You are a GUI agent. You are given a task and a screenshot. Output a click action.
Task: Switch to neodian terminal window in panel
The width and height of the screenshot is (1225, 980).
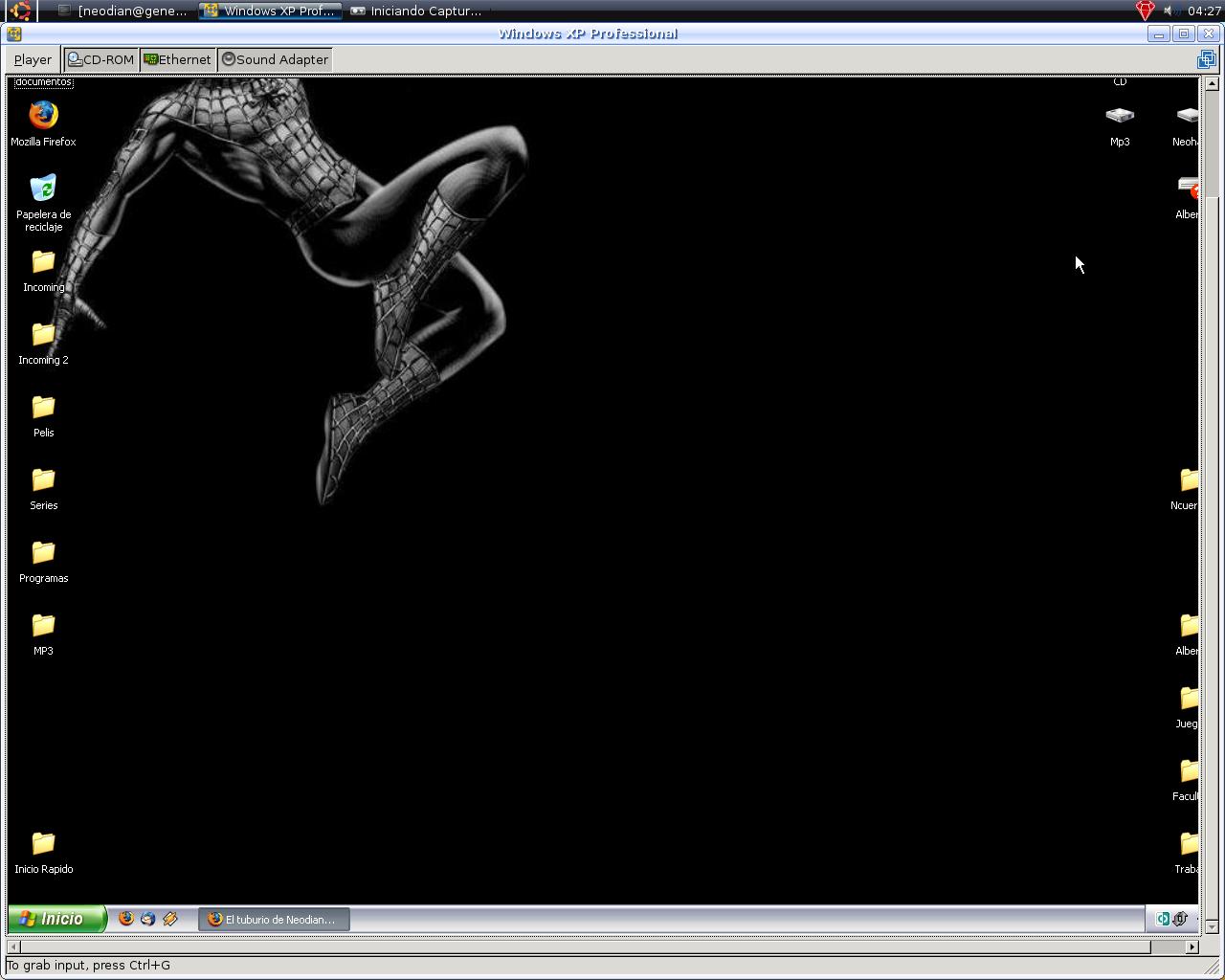(122, 11)
